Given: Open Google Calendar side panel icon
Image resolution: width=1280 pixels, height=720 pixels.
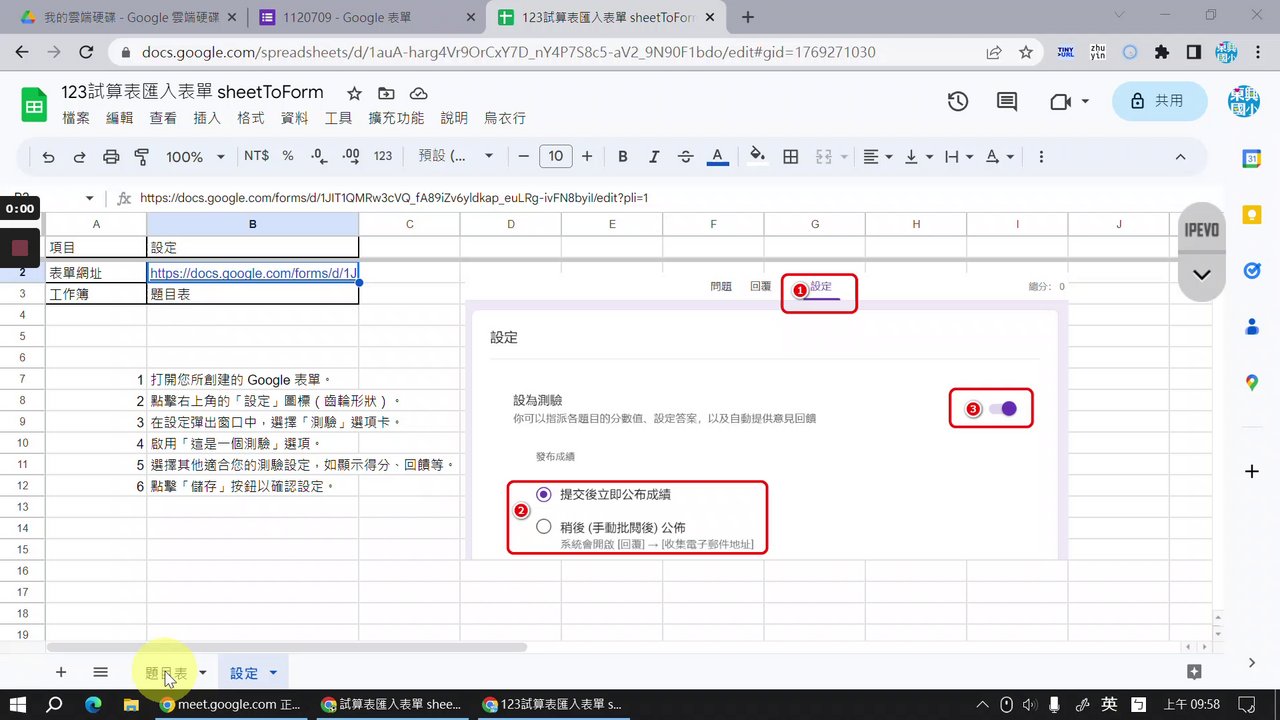Looking at the screenshot, I should [x=1251, y=158].
